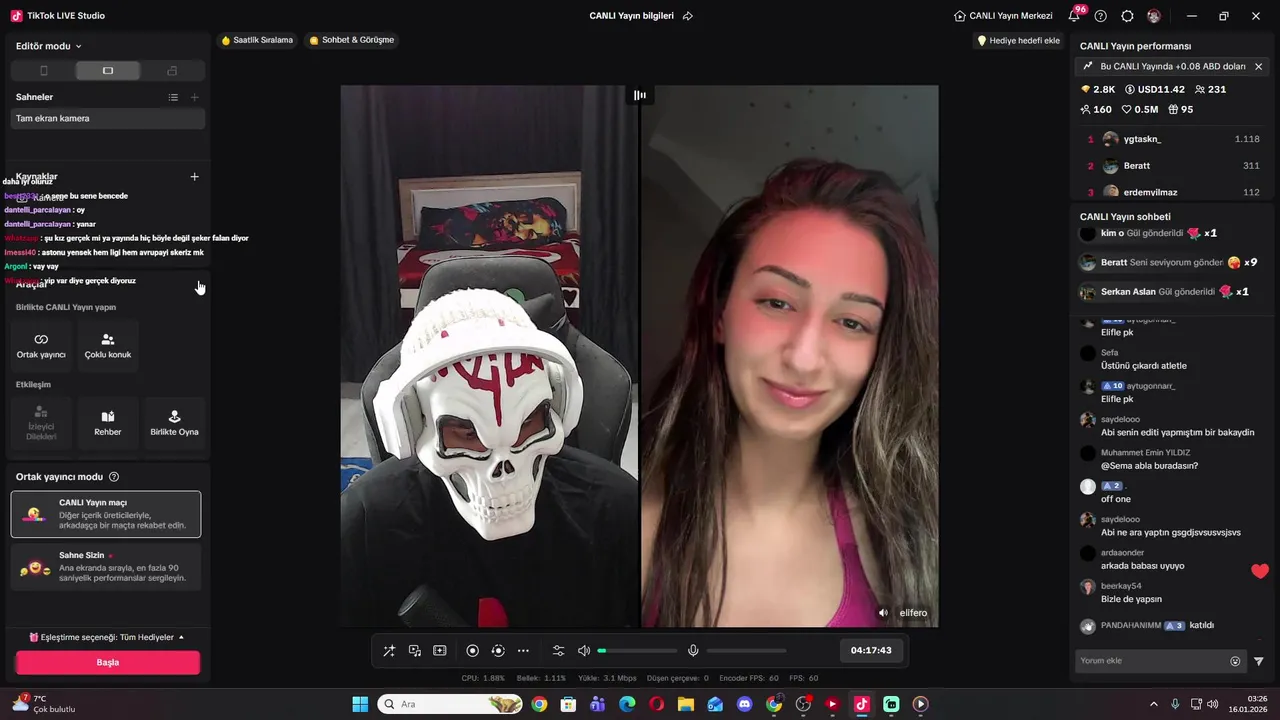The height and width of the screenshot is (720, 1280).
Task: Open the help question mark icon
Action: (x=1101, y=16)
